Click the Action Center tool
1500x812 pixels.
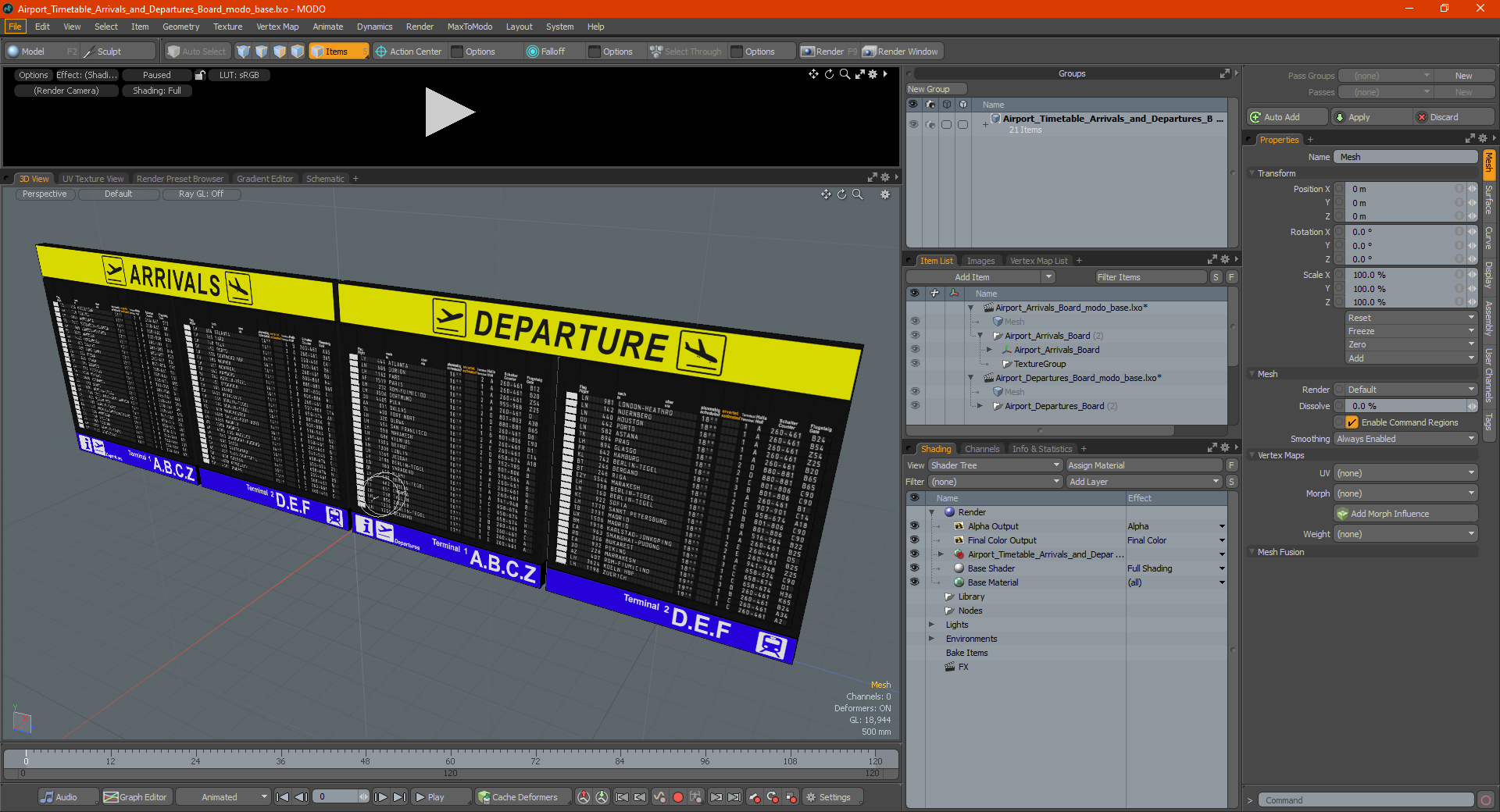409,52
